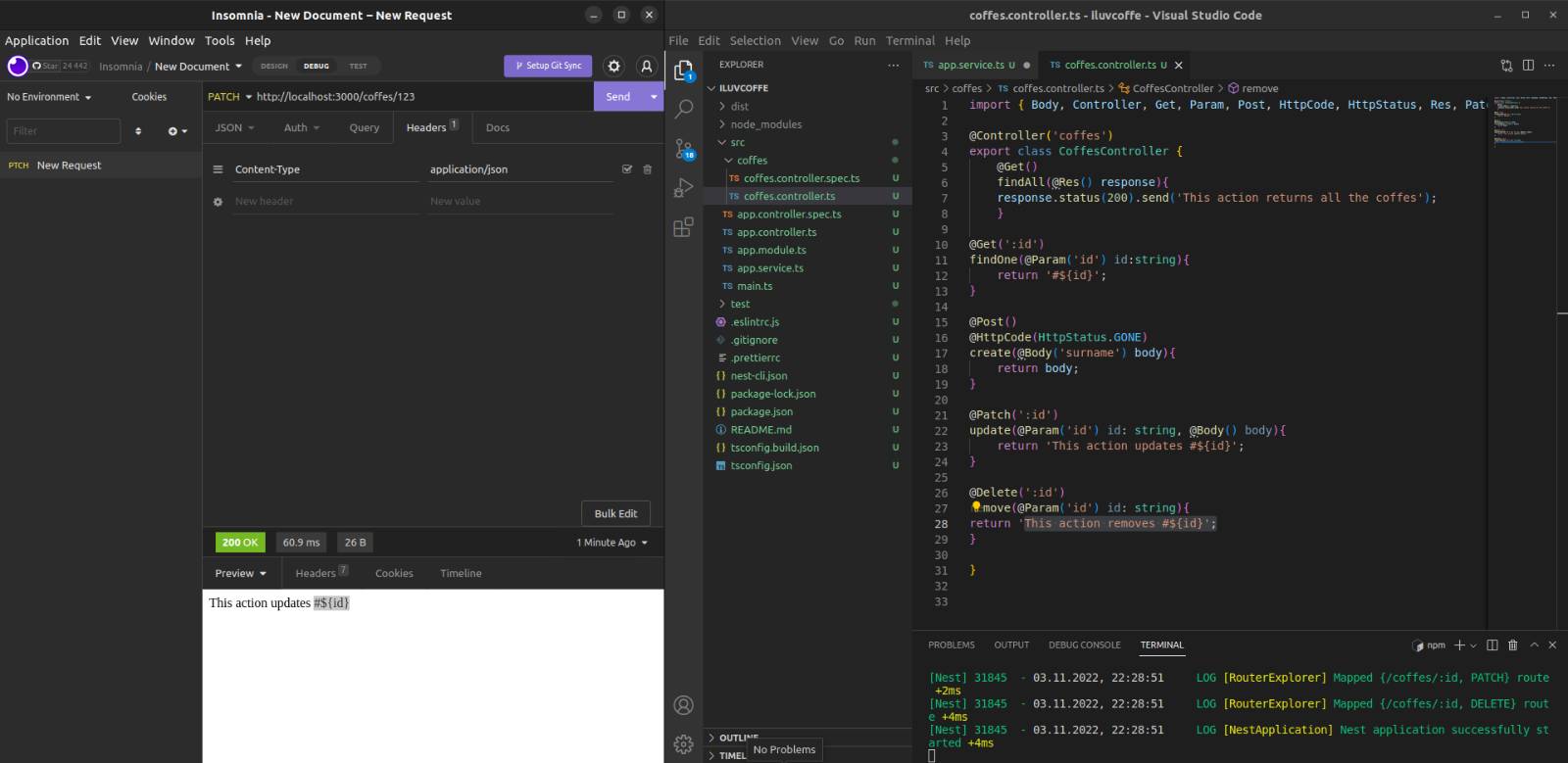This screenshot has width=1568, height=763.
Task: Open VS Code Selection menu
Action: point(755,40)
